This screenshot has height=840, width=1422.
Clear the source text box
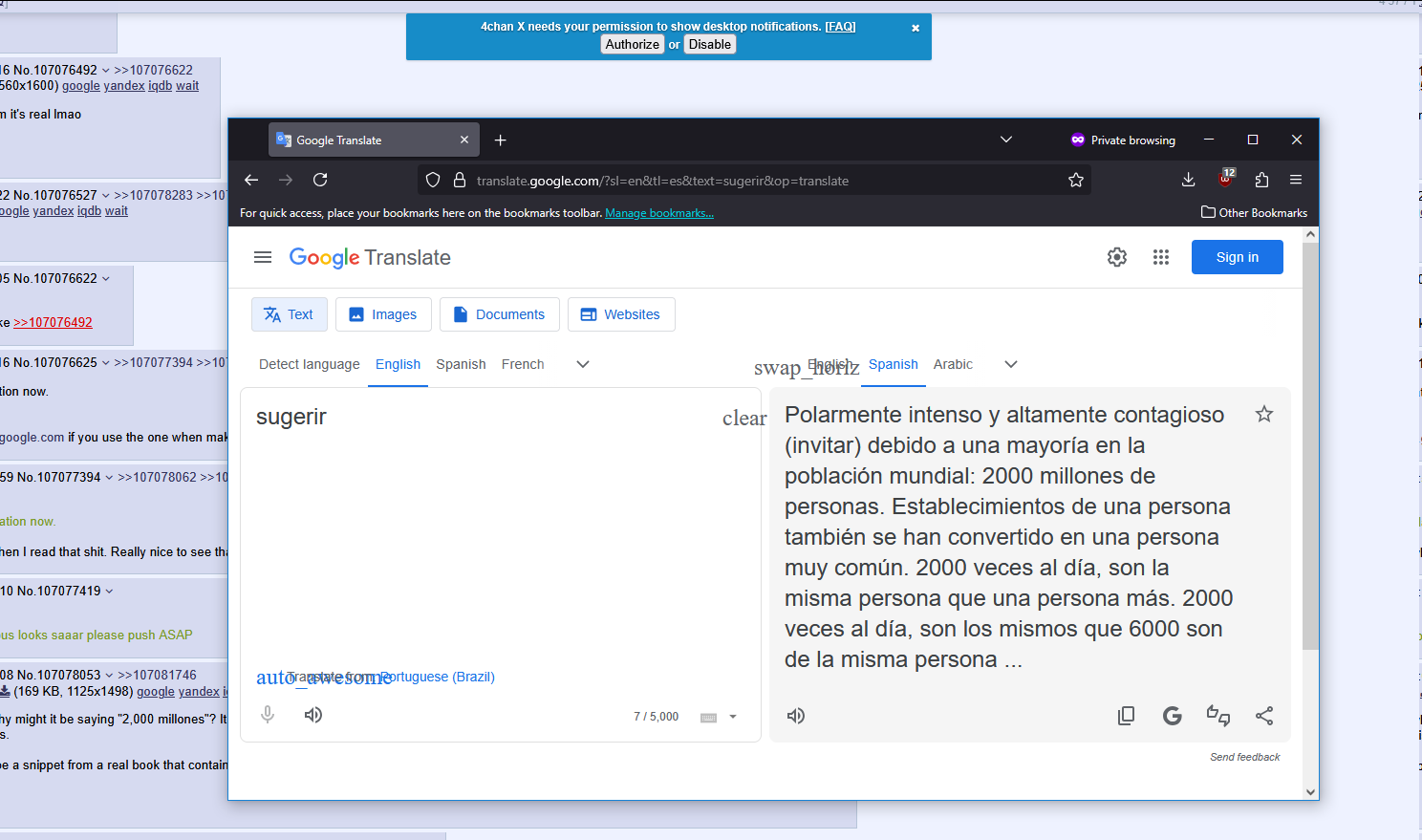coord(744,418)
